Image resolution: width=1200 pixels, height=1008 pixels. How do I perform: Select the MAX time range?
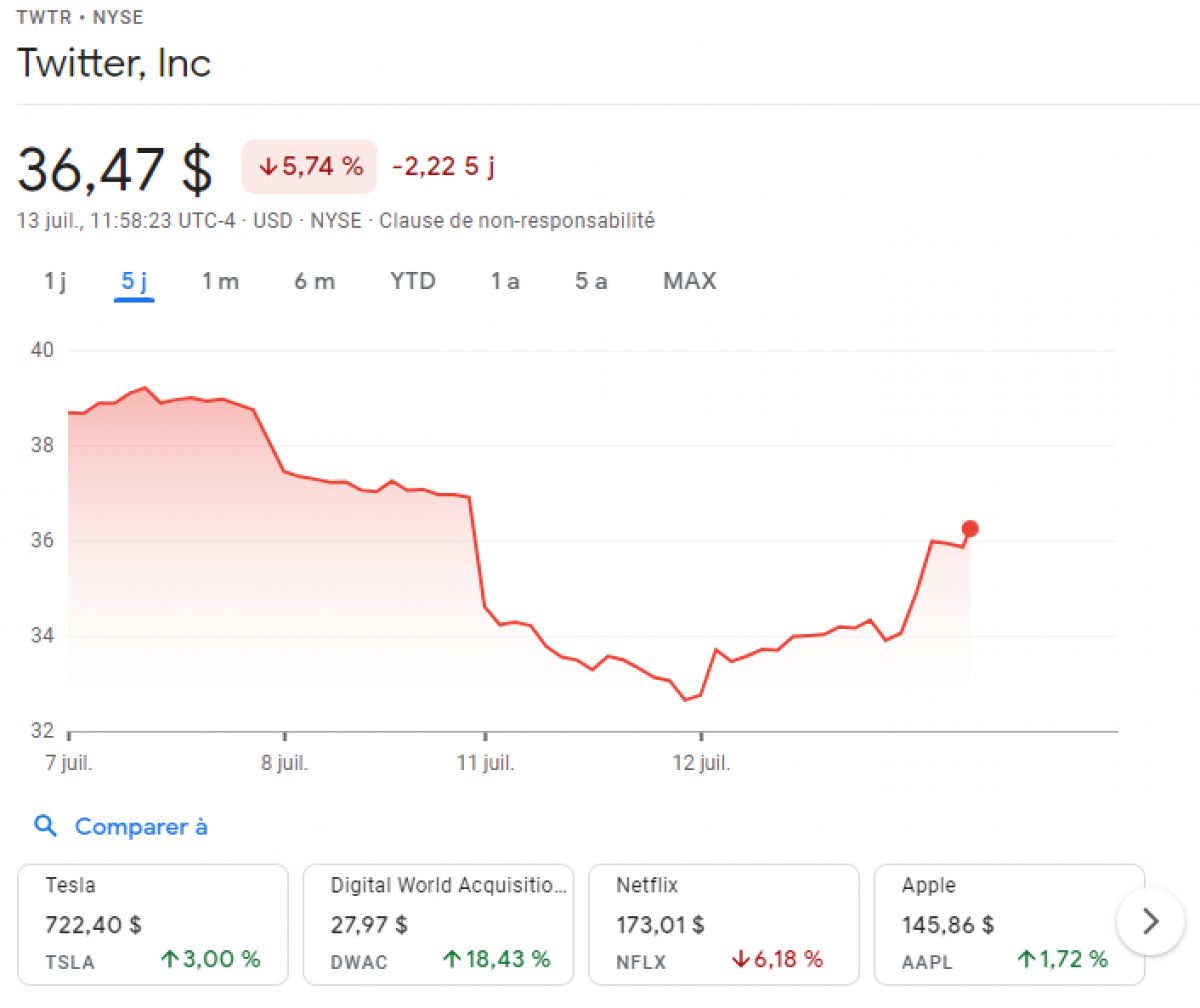690,281
